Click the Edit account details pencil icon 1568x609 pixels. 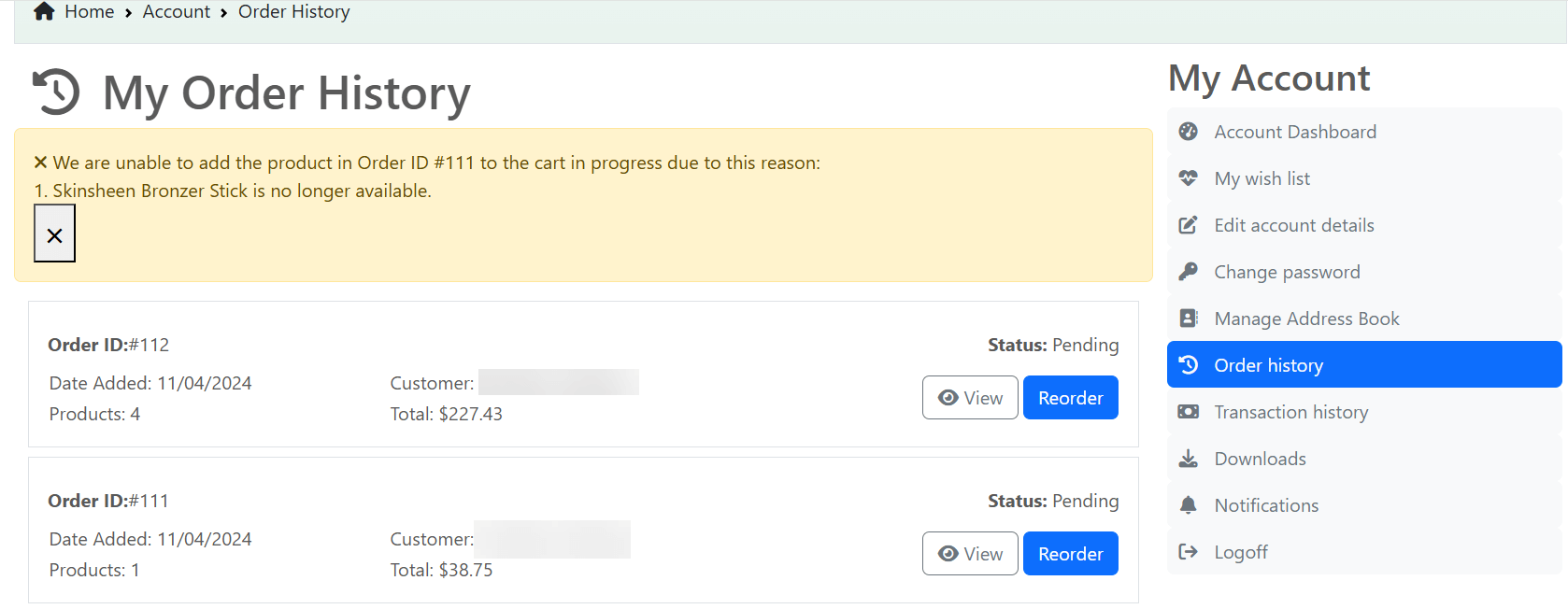1188,225
